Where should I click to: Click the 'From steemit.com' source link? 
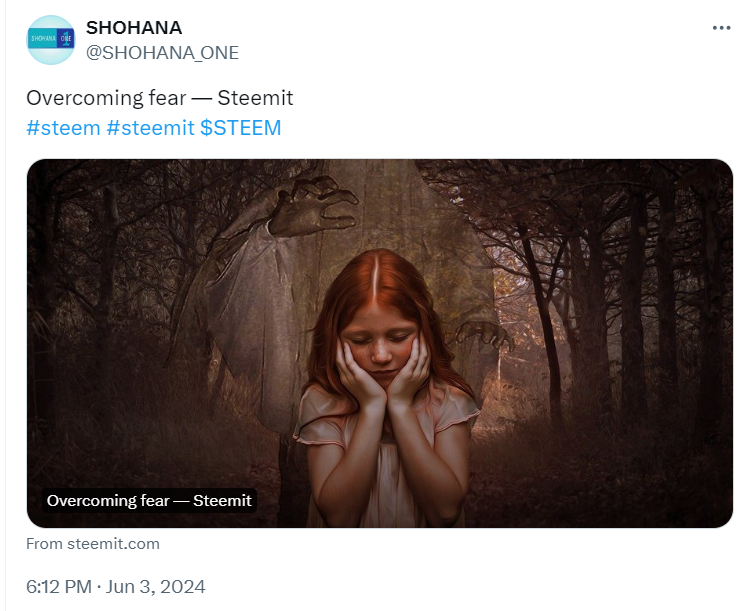tap(93, 544)
